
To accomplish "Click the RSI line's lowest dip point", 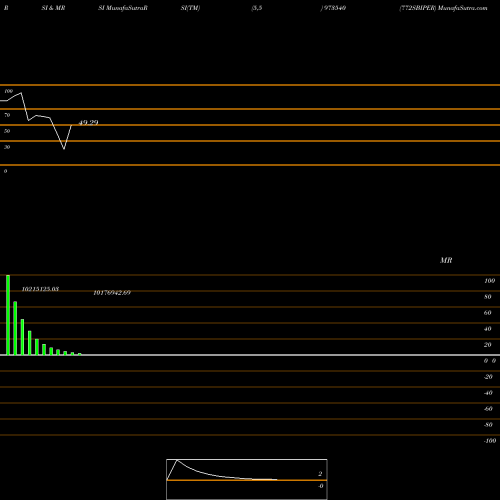I will [64, 148].
